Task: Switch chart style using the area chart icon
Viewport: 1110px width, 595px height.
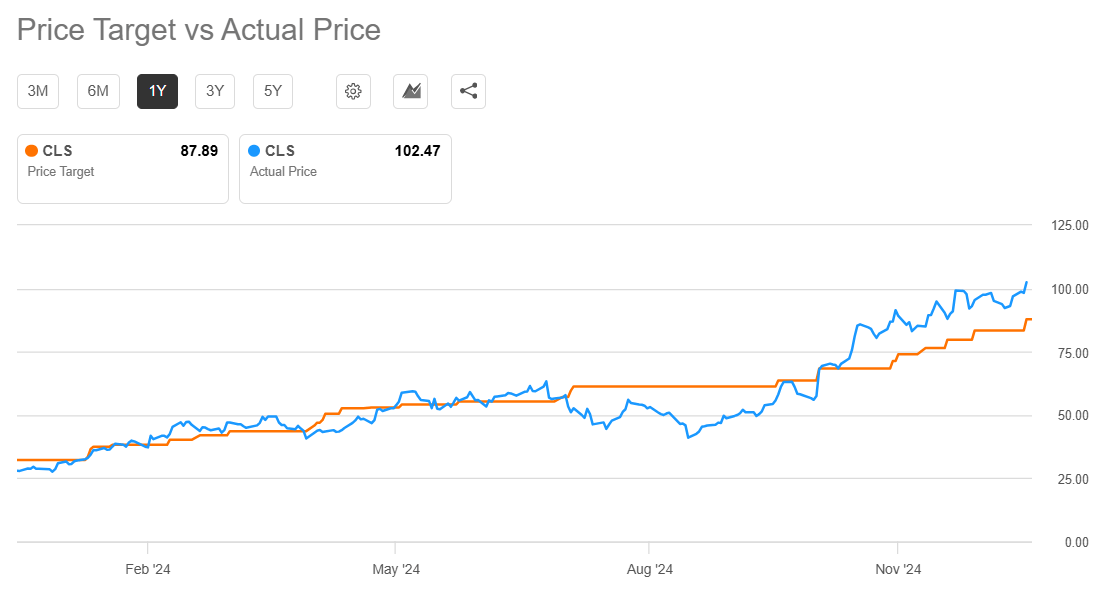Action: click(410, 91)
